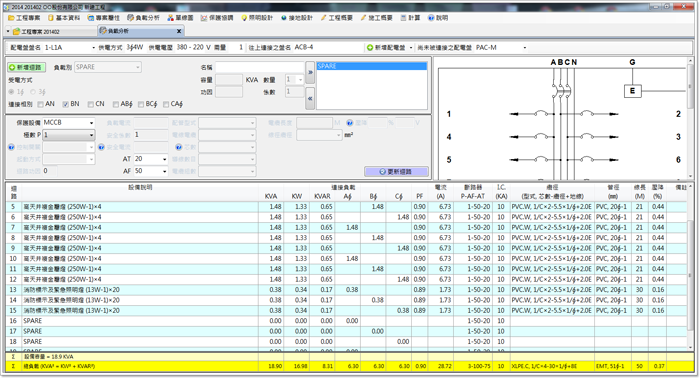Remove item with the « arrow button
700x378 pixels.
point(310,98)
